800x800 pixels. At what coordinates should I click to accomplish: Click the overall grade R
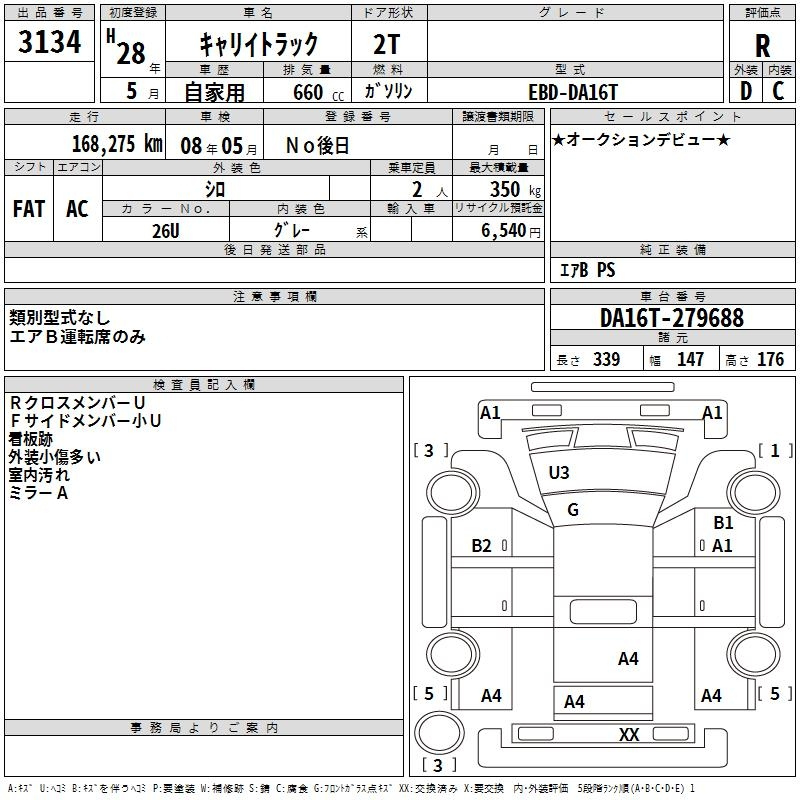[762, 46]
